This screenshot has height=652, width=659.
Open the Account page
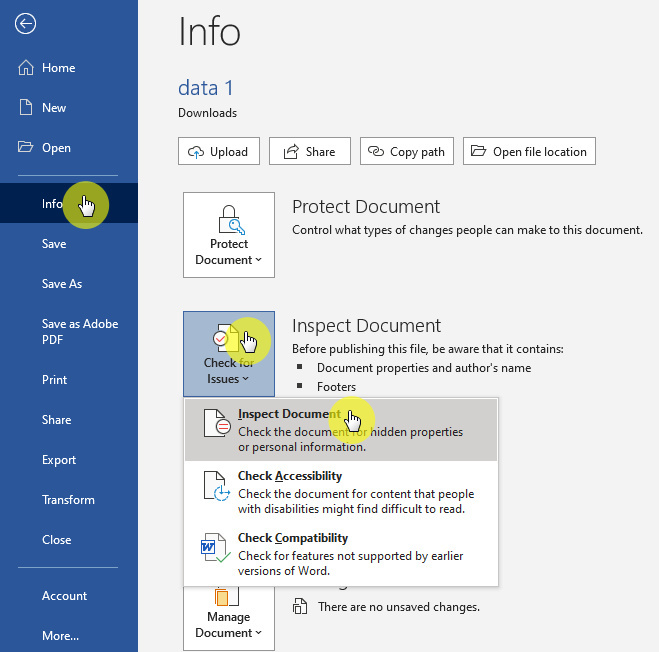[64, 596]
